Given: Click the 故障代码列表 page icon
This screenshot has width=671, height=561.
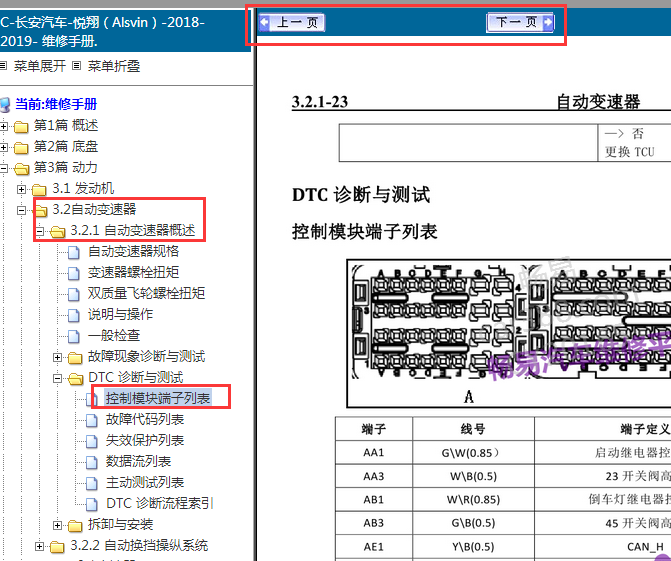Looking at the screenshot, I should click(92, 420).
